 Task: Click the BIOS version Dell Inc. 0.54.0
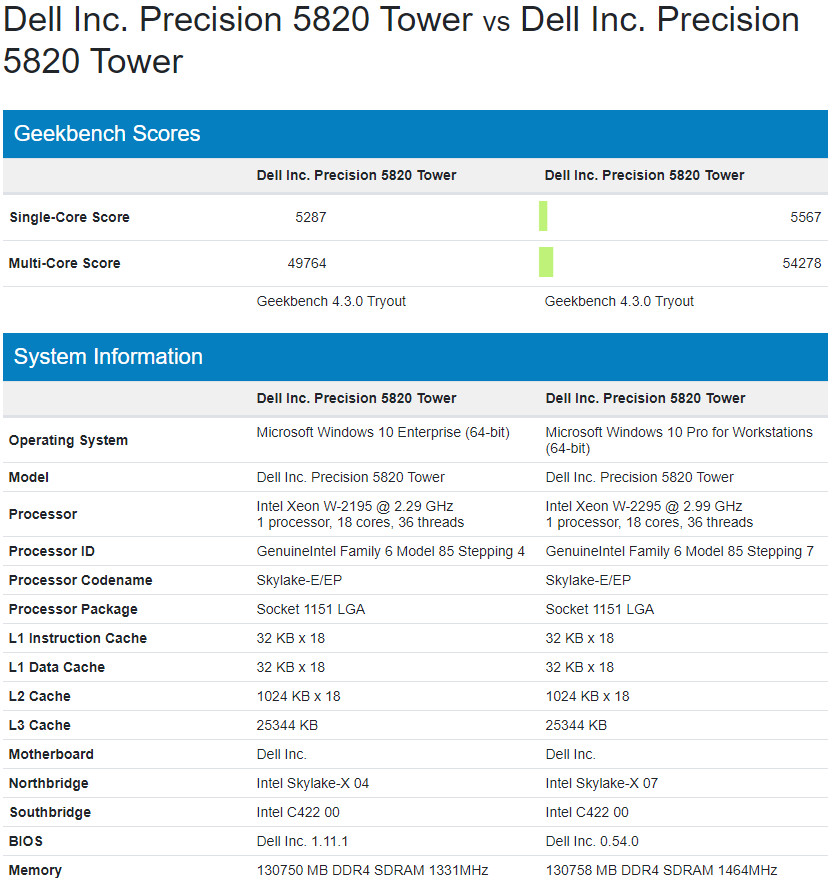coord(592,841)
